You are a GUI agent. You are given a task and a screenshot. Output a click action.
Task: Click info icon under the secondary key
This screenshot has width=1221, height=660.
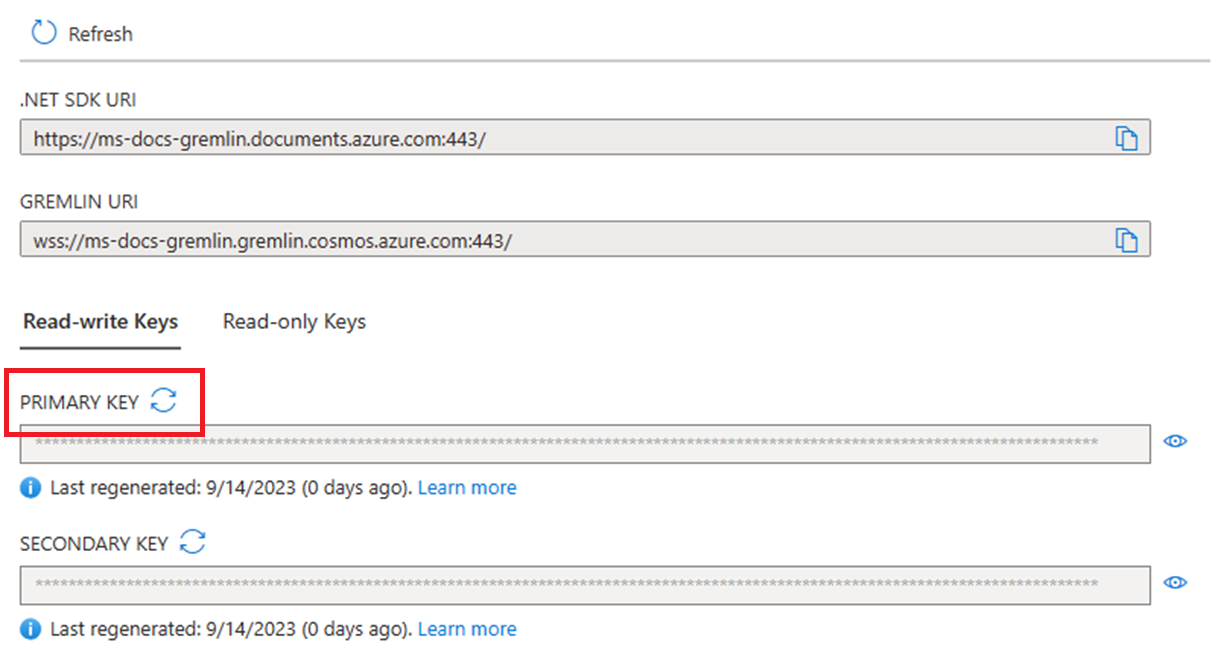coord(31,629)
